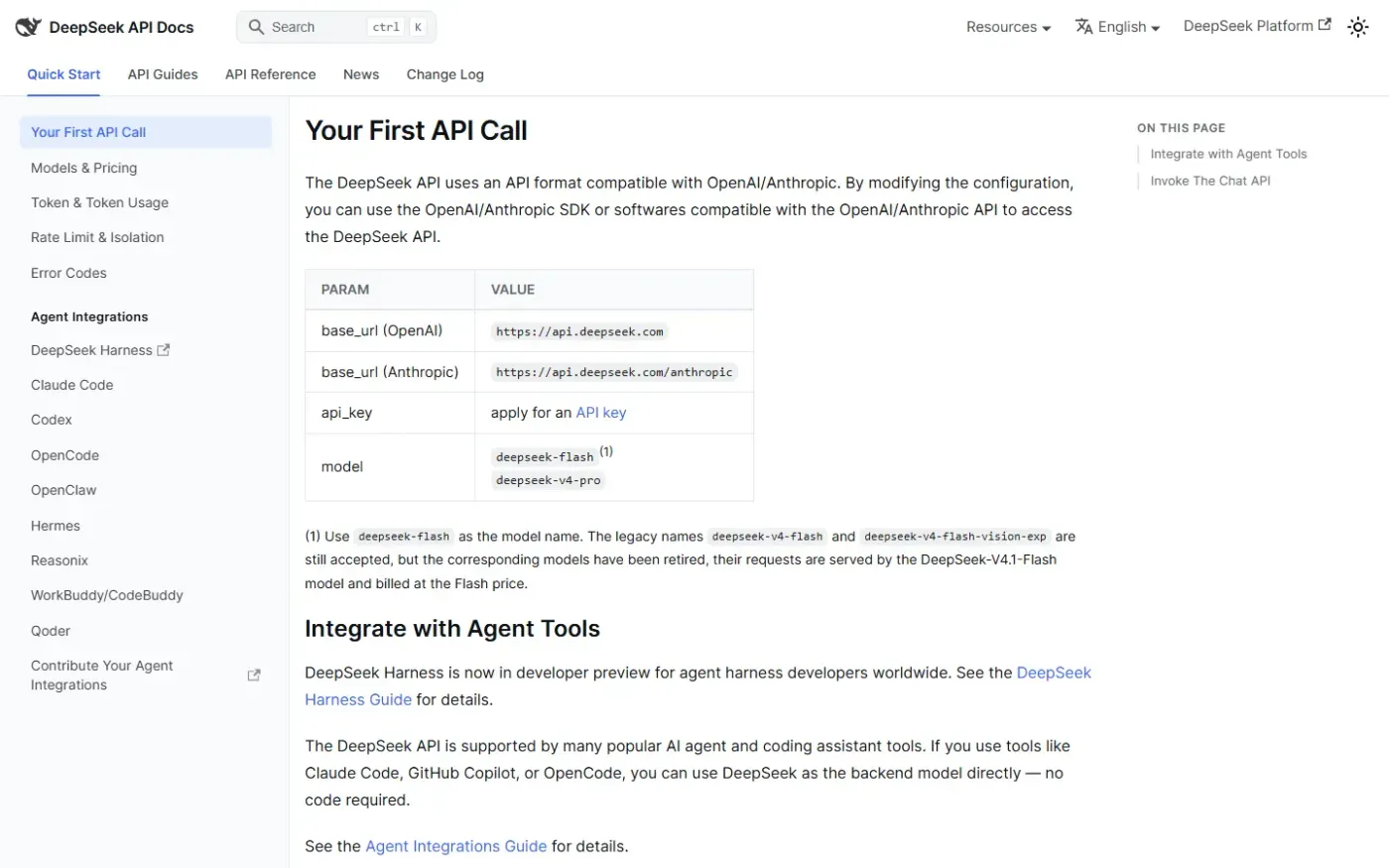Click the deepseek-flash model value in table
The height and width of the screenshot is (868, 1389).
545,457
